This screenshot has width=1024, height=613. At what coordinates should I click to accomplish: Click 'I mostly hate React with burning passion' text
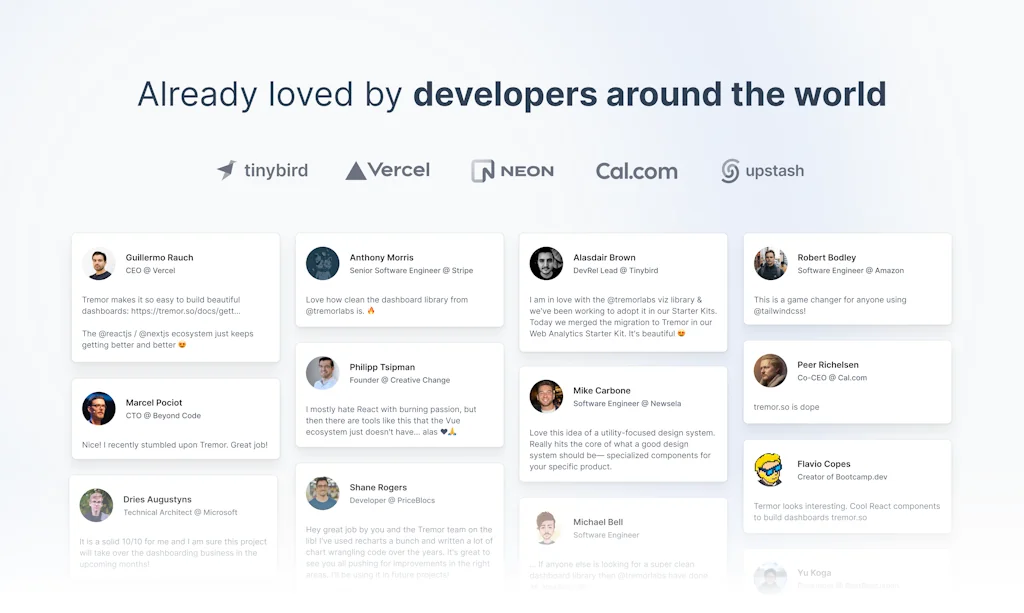pos(391,420)
